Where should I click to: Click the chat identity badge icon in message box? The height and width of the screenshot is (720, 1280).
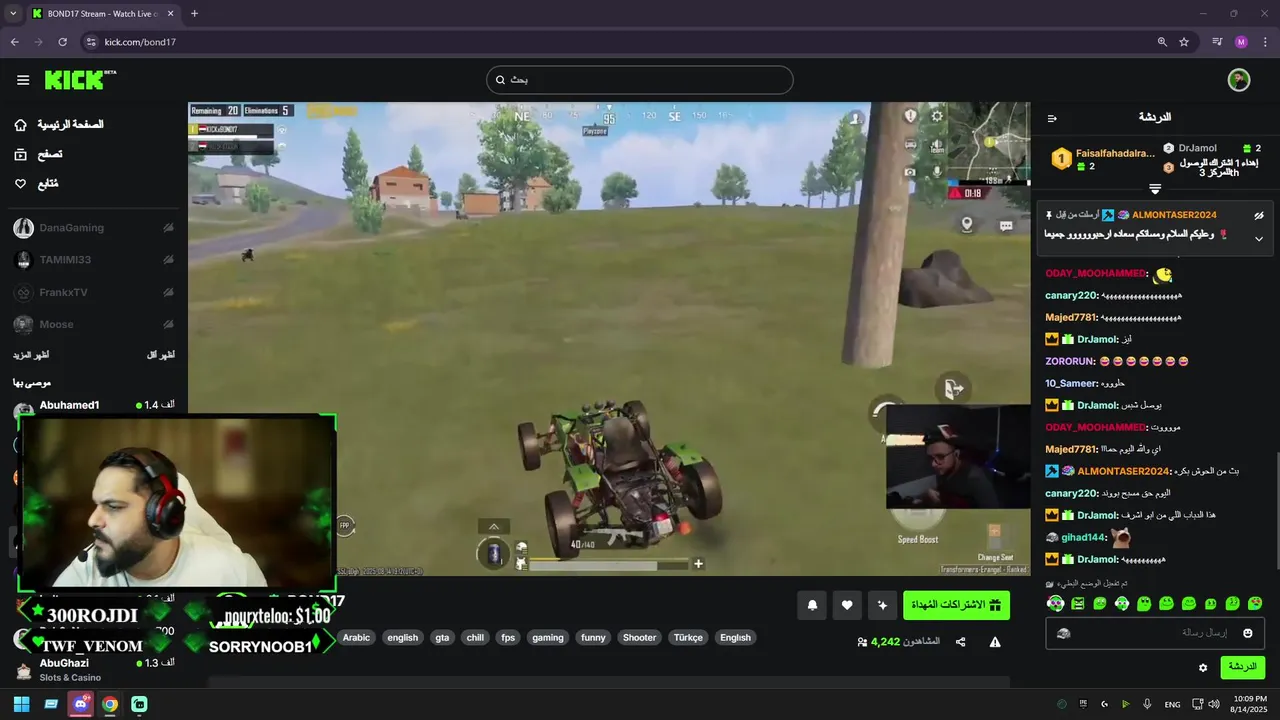pyautogui.click(x=1064, y=633)
